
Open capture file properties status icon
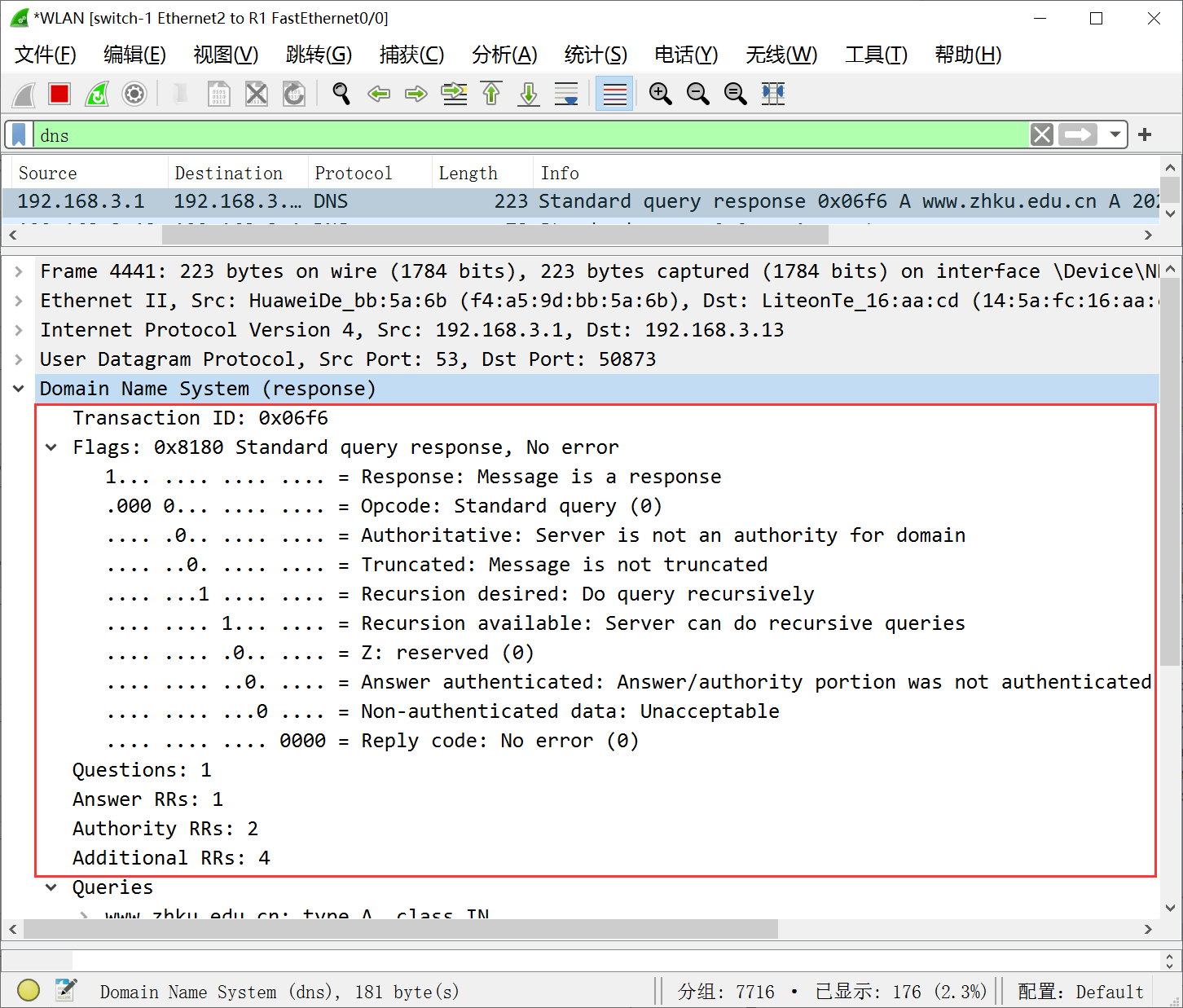66,990
